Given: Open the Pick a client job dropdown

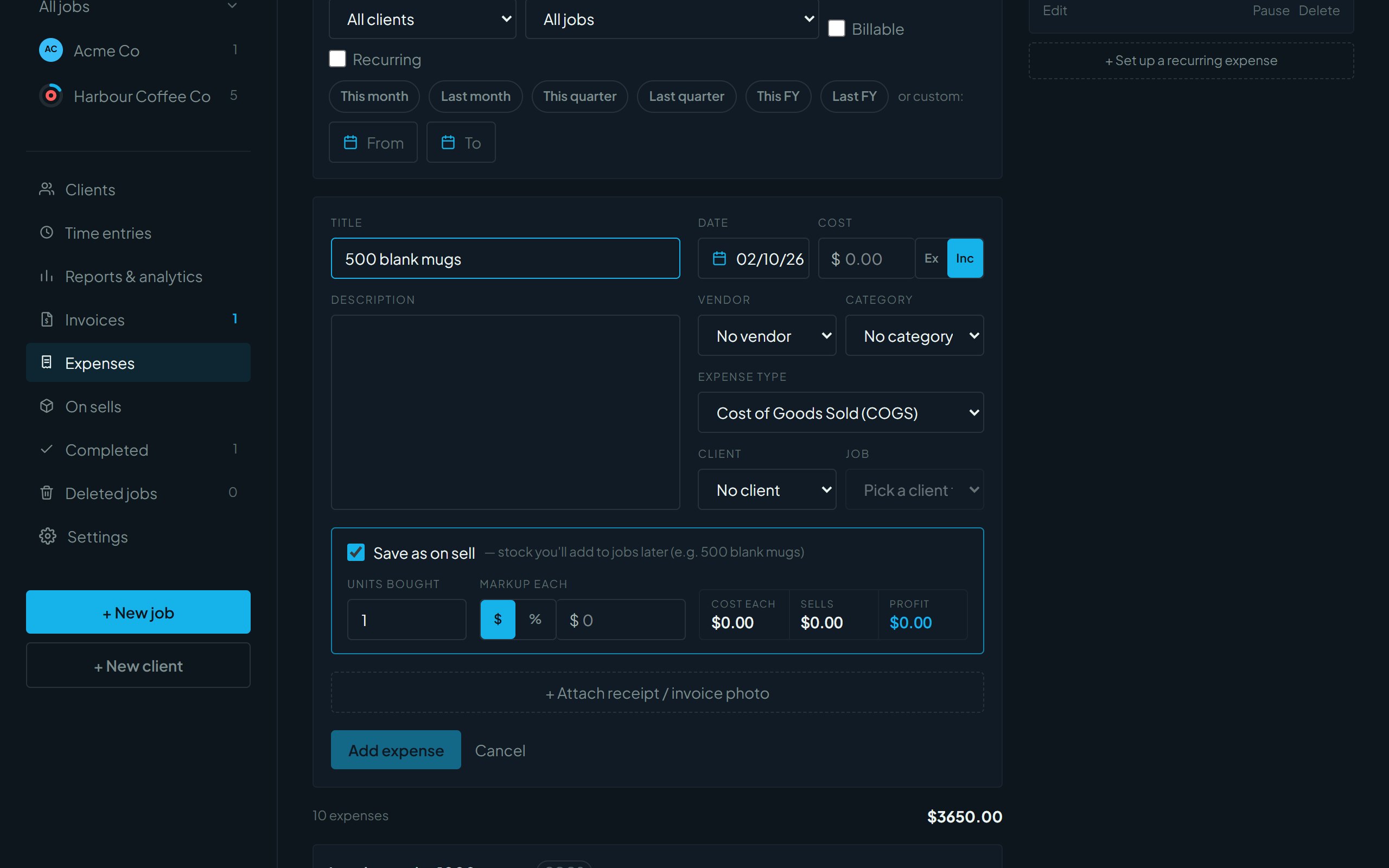Looking at the screenshot, I should (914, 490).
